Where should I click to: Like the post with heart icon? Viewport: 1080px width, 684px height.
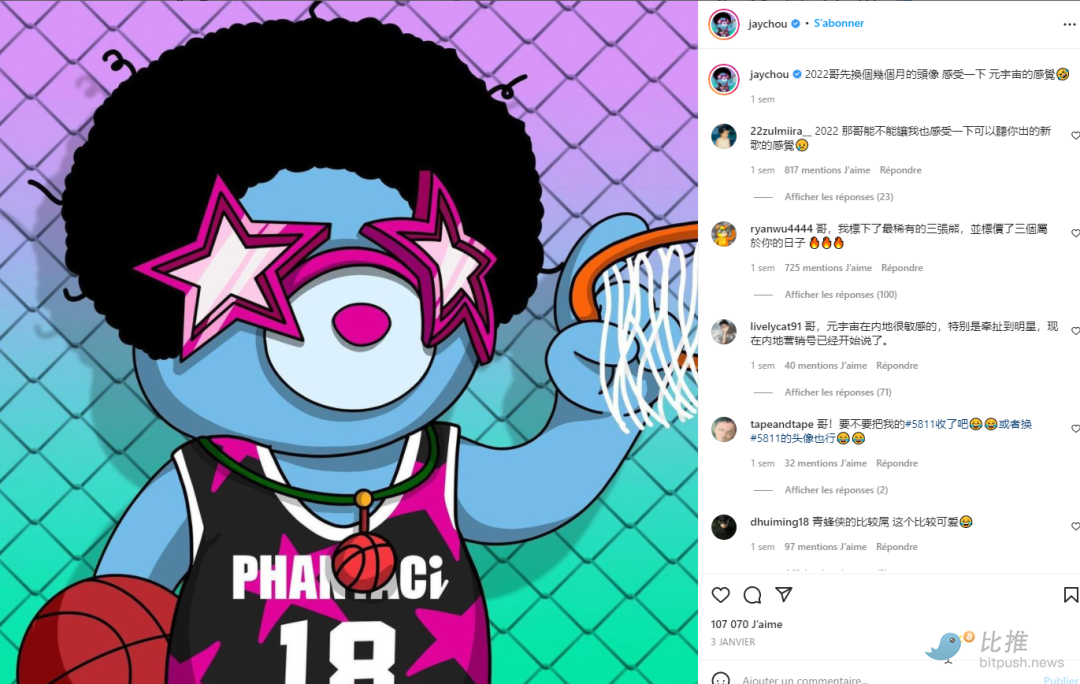pos(720,594)
